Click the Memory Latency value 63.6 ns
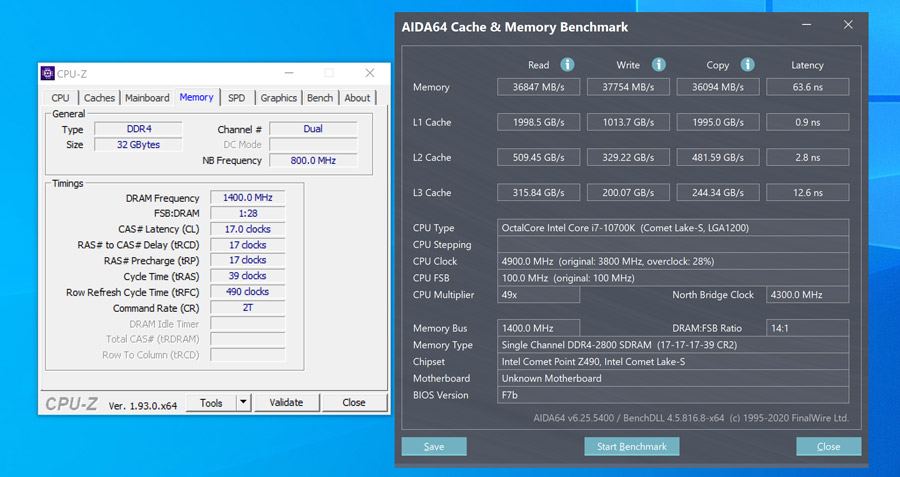Screen dimensions: 900x477 (808, 87)
